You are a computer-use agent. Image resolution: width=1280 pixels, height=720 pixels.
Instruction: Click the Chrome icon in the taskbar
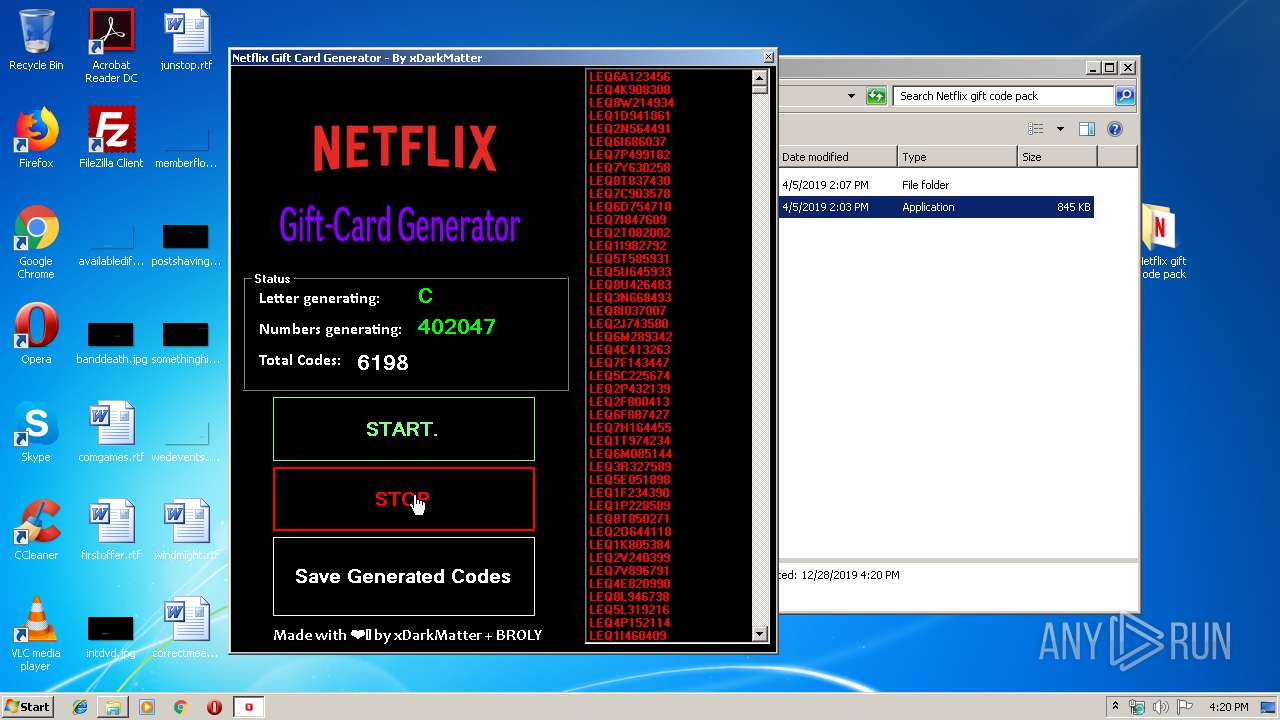click(181, 707)
